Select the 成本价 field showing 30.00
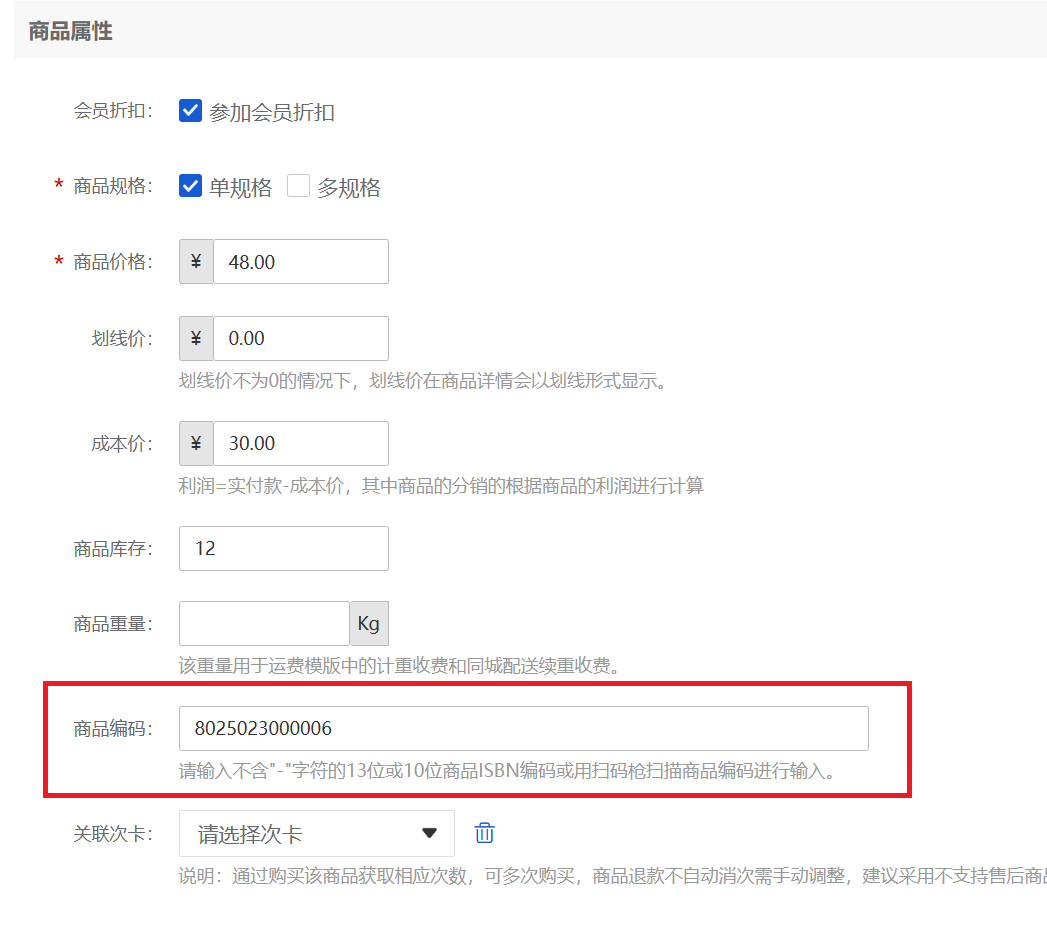Image resolution: width=1047 pixels, height=926 pixels. pyautogui.click(x=300, y=444)
